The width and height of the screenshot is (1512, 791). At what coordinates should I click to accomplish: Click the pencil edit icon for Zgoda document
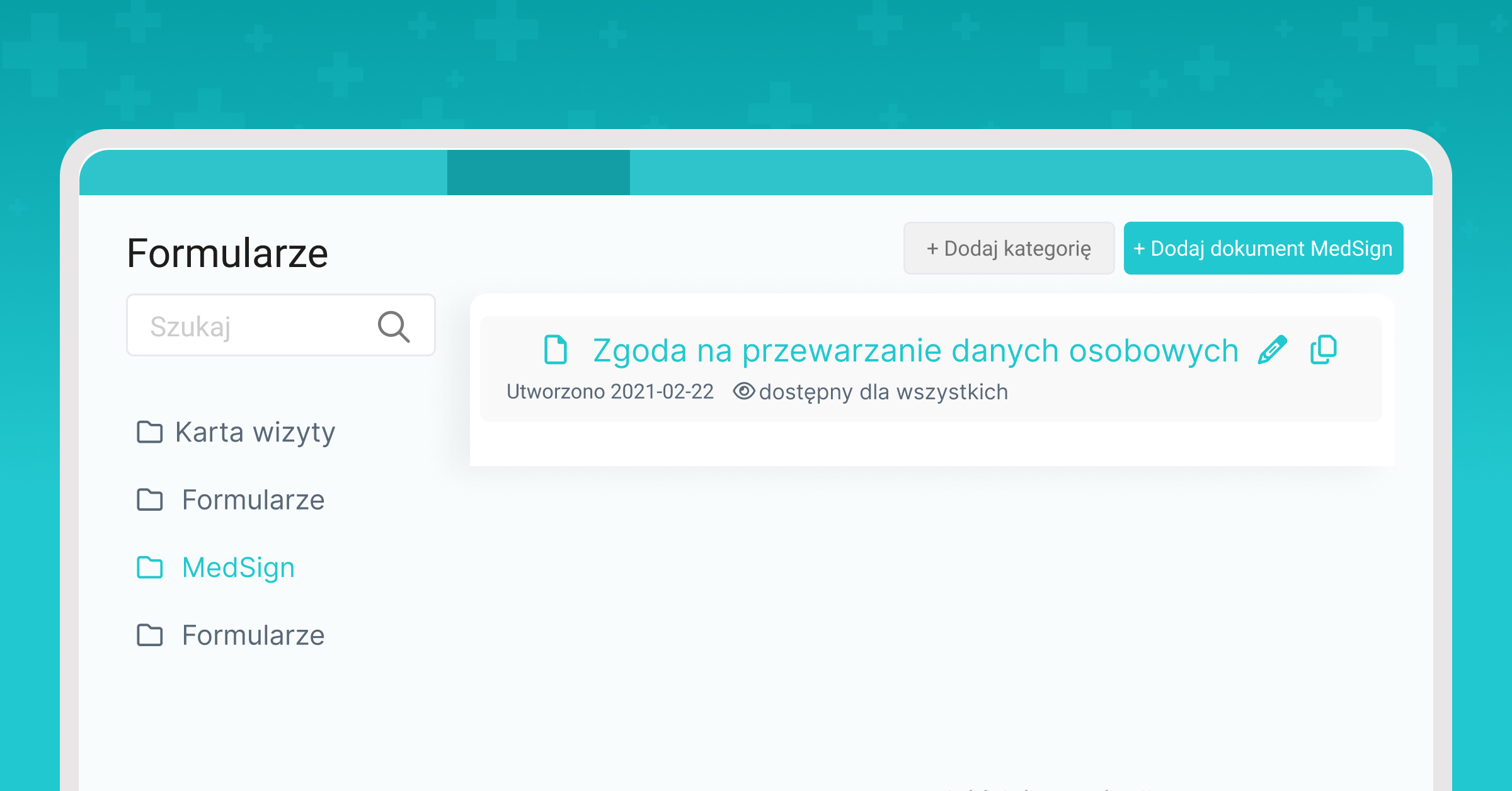coord(1272,350)
